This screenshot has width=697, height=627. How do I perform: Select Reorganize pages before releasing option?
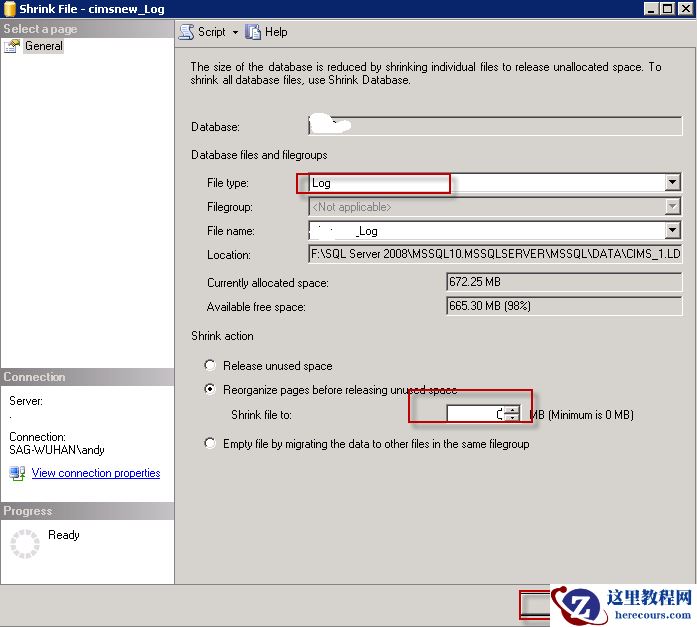click(210, 389)
